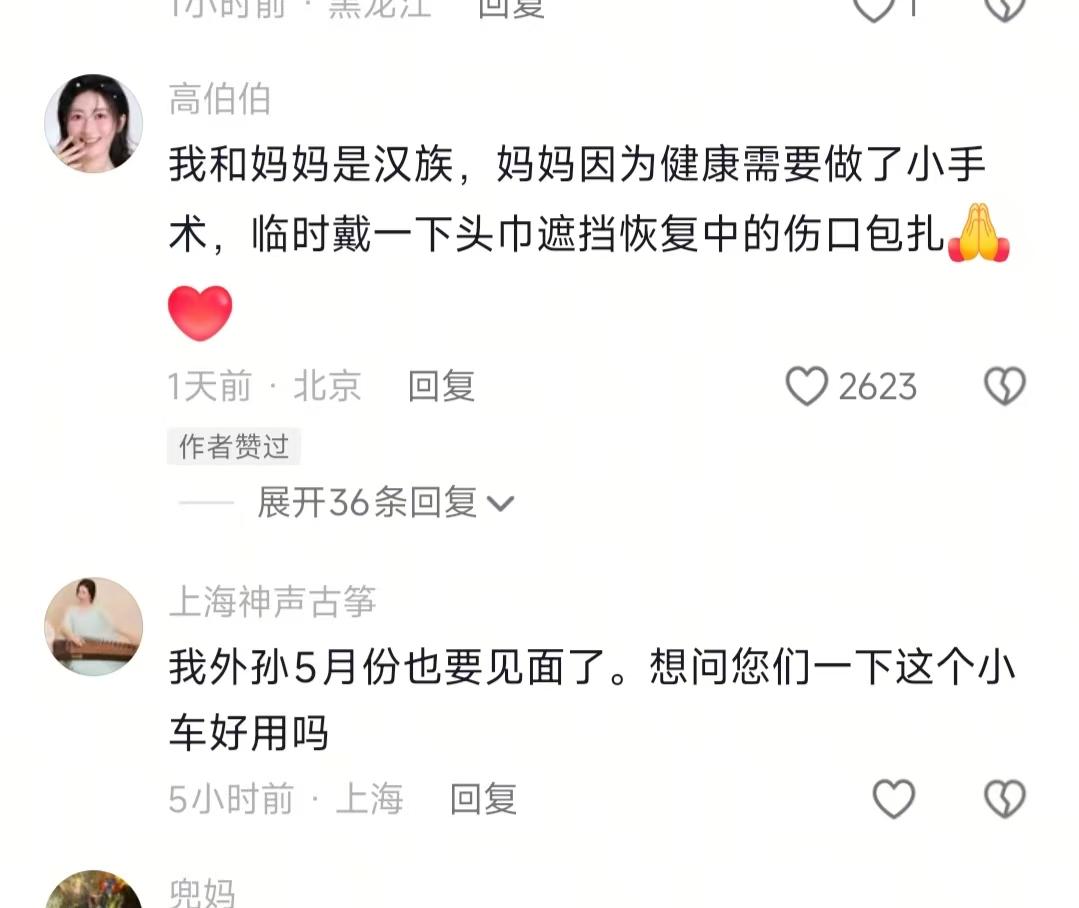The height and width of the screenshot is (908, 1079).
Task: Dislike 高伯伯's comment with broken heart
Action: [1005, 386]
